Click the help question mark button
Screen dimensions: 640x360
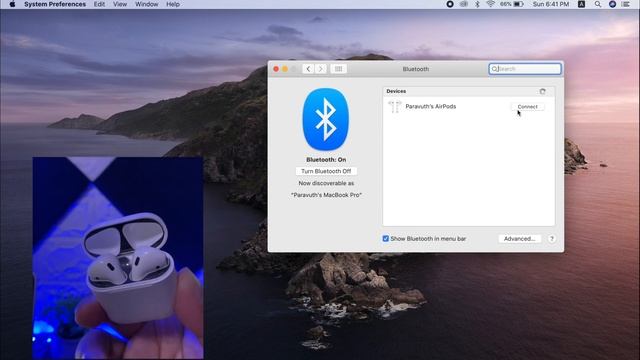[551, 239]
